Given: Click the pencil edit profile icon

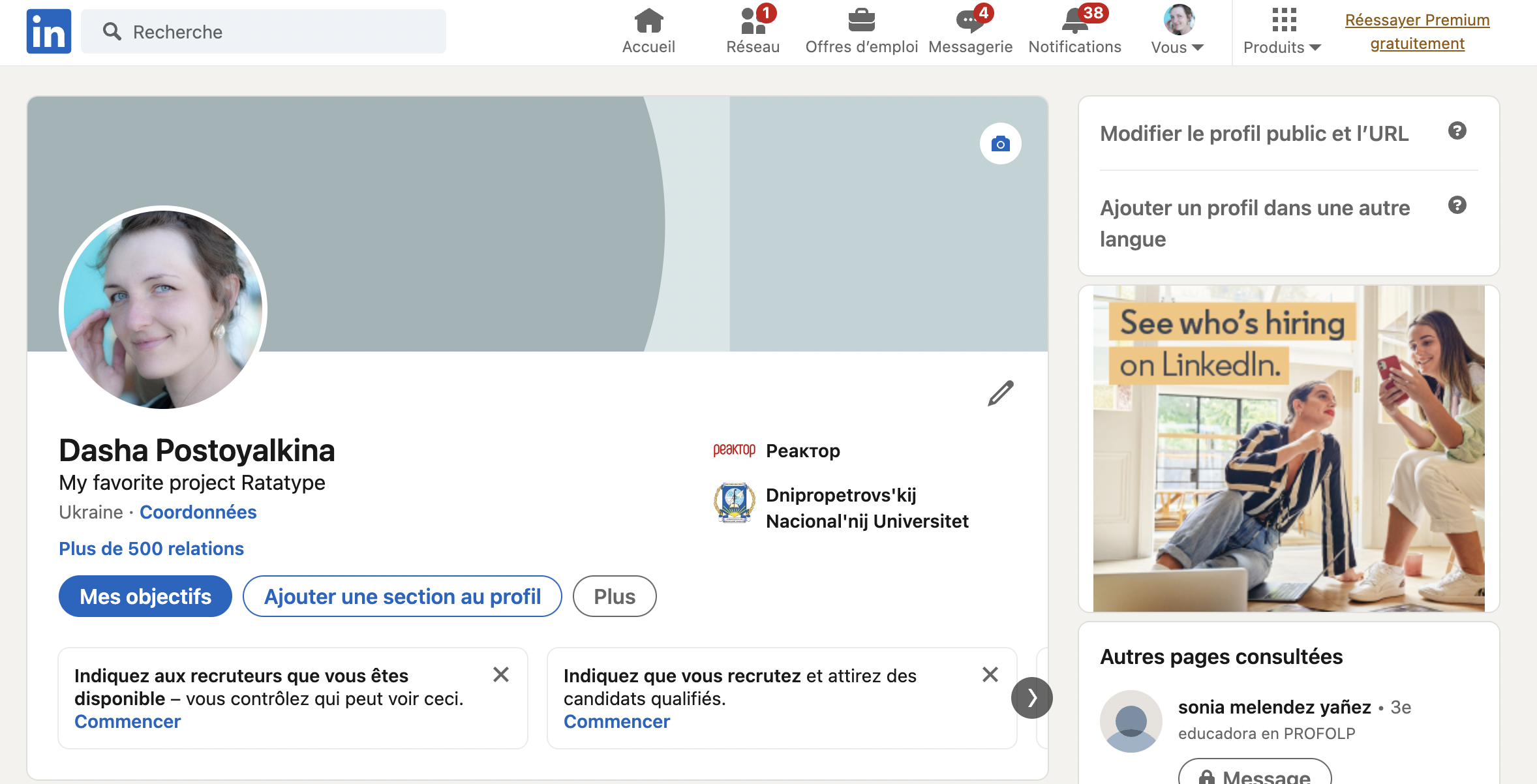Looking at the screenshot, I should 1000,393.
